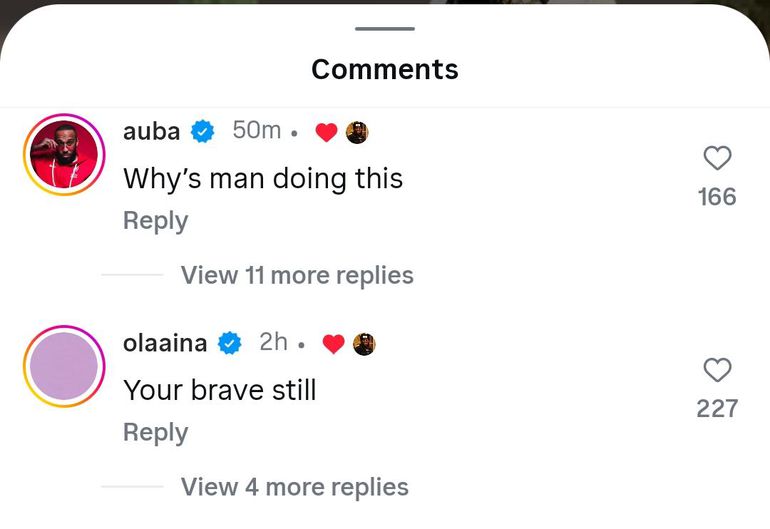Open olaaina's profile picture
The width and height of the screenshot is (770, 529).
click(x=64, y=366)
